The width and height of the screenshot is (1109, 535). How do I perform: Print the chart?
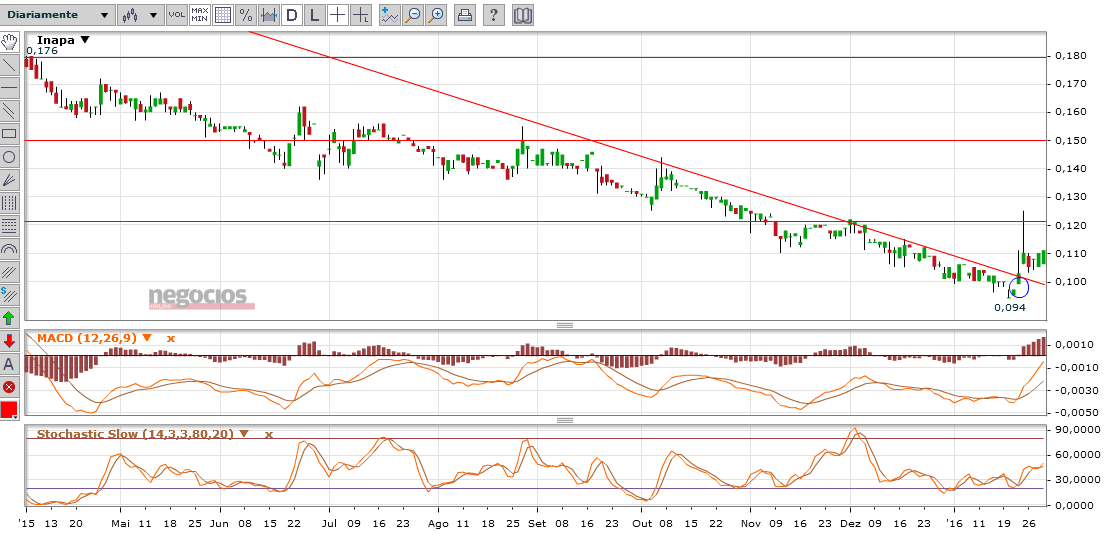465,15
